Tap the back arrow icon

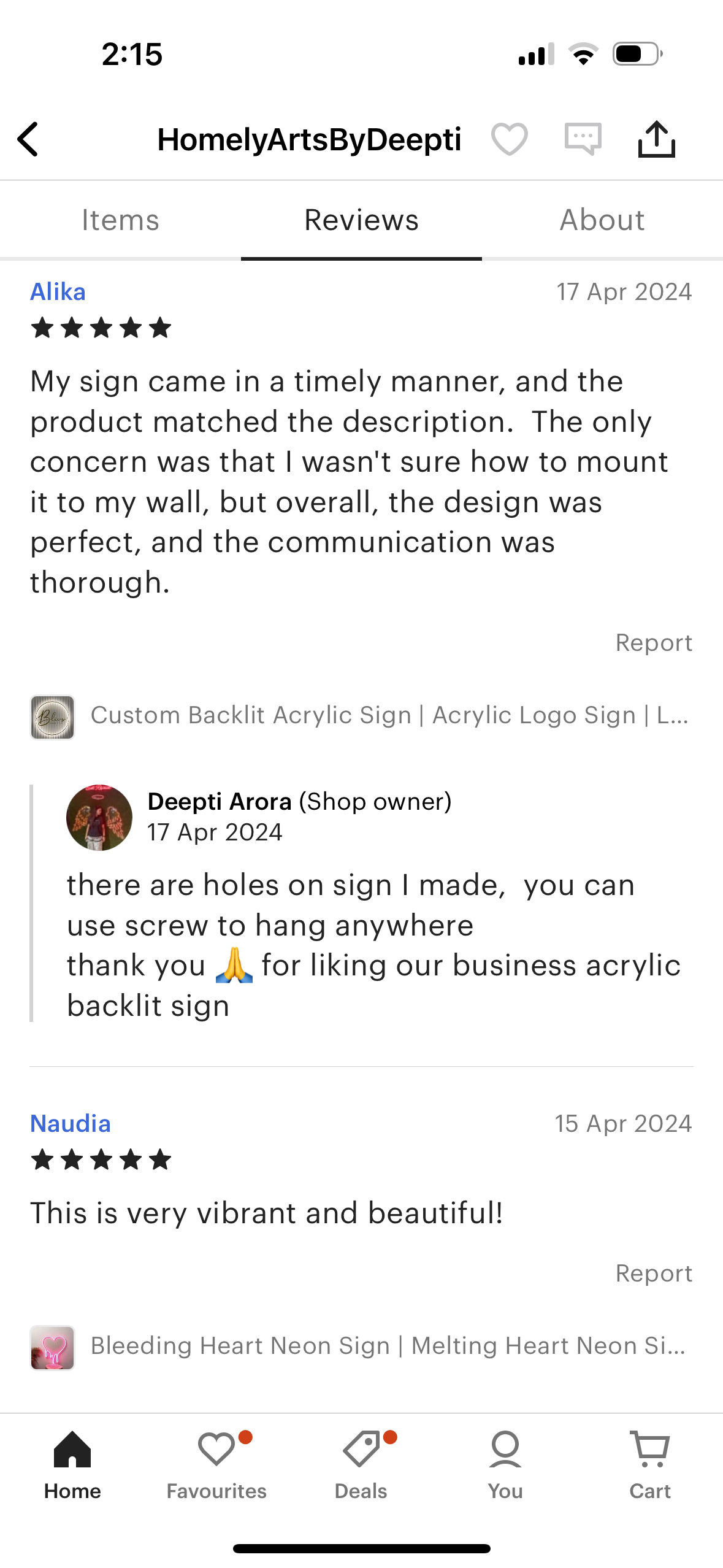28,139
